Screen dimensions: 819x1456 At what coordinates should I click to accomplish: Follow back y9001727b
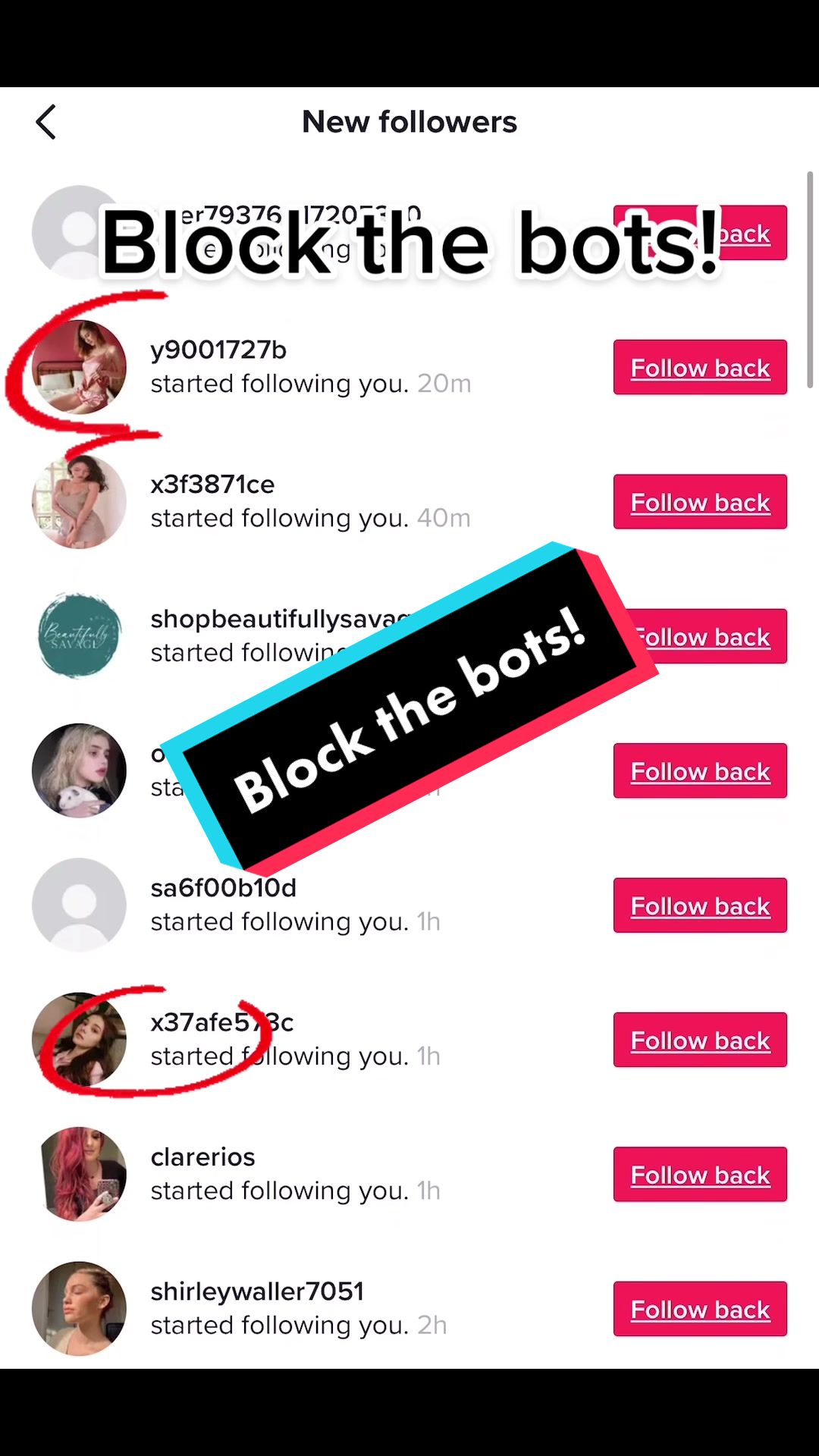pos(700,367)
